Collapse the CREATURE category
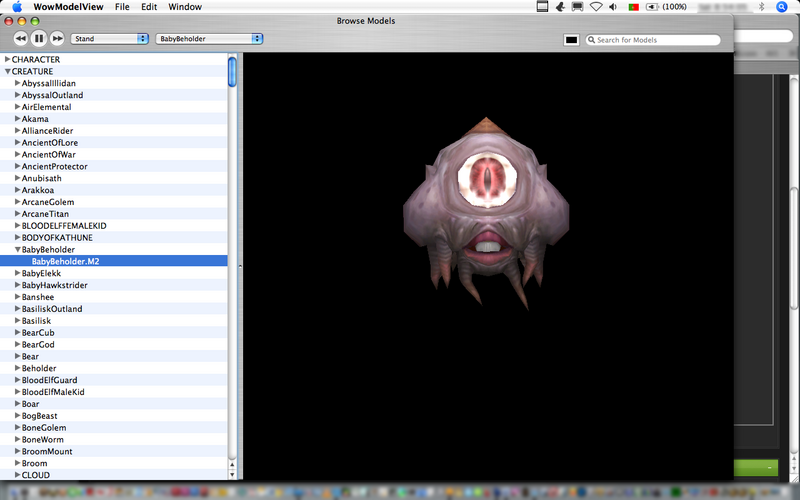This screenshot has height=500, width=800. pos(7,71)
